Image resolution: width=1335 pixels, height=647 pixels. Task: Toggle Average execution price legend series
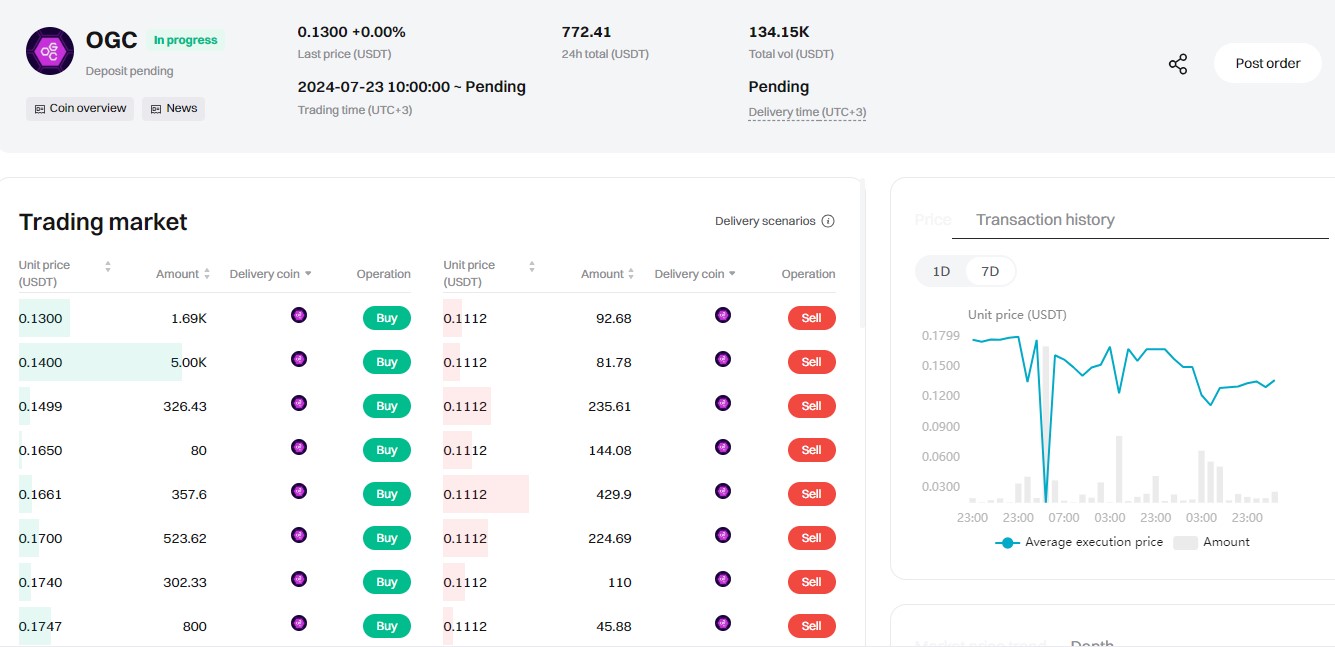1080,542
